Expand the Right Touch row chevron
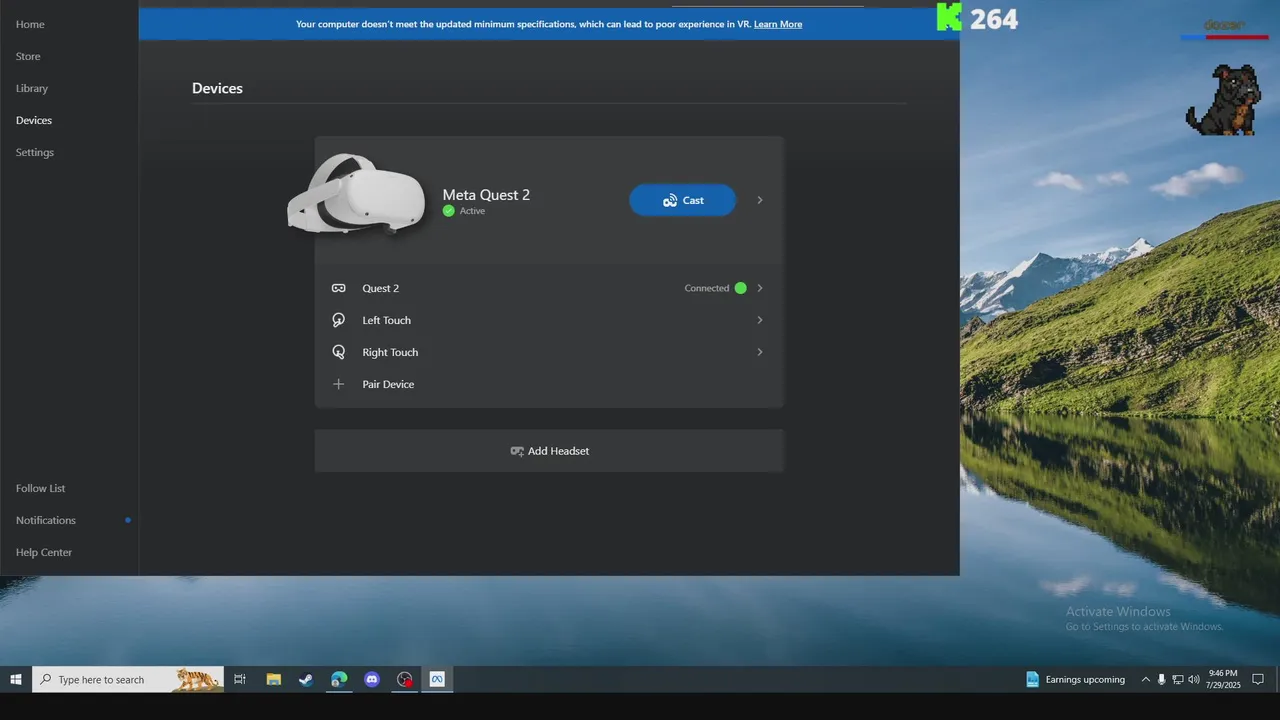Viewport: 1280px width, 720px height. point(760,352)
